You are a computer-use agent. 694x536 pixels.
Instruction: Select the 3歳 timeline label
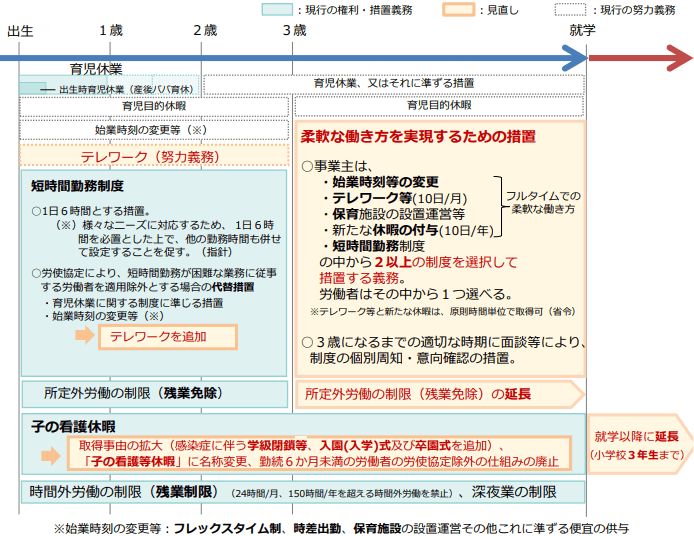[295, 31]
